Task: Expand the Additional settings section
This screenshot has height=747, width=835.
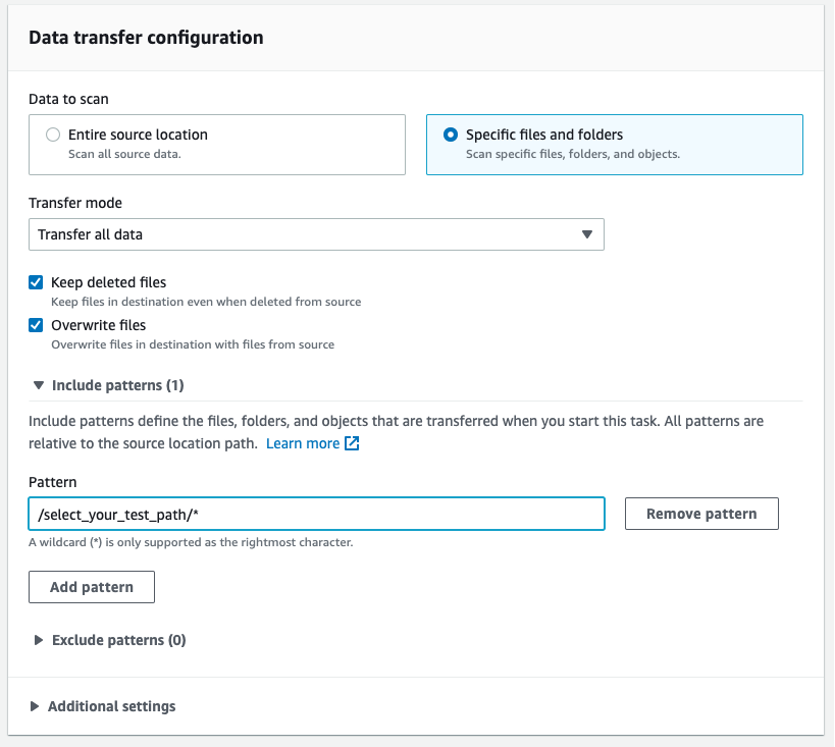Action: [x=110, y=706]
